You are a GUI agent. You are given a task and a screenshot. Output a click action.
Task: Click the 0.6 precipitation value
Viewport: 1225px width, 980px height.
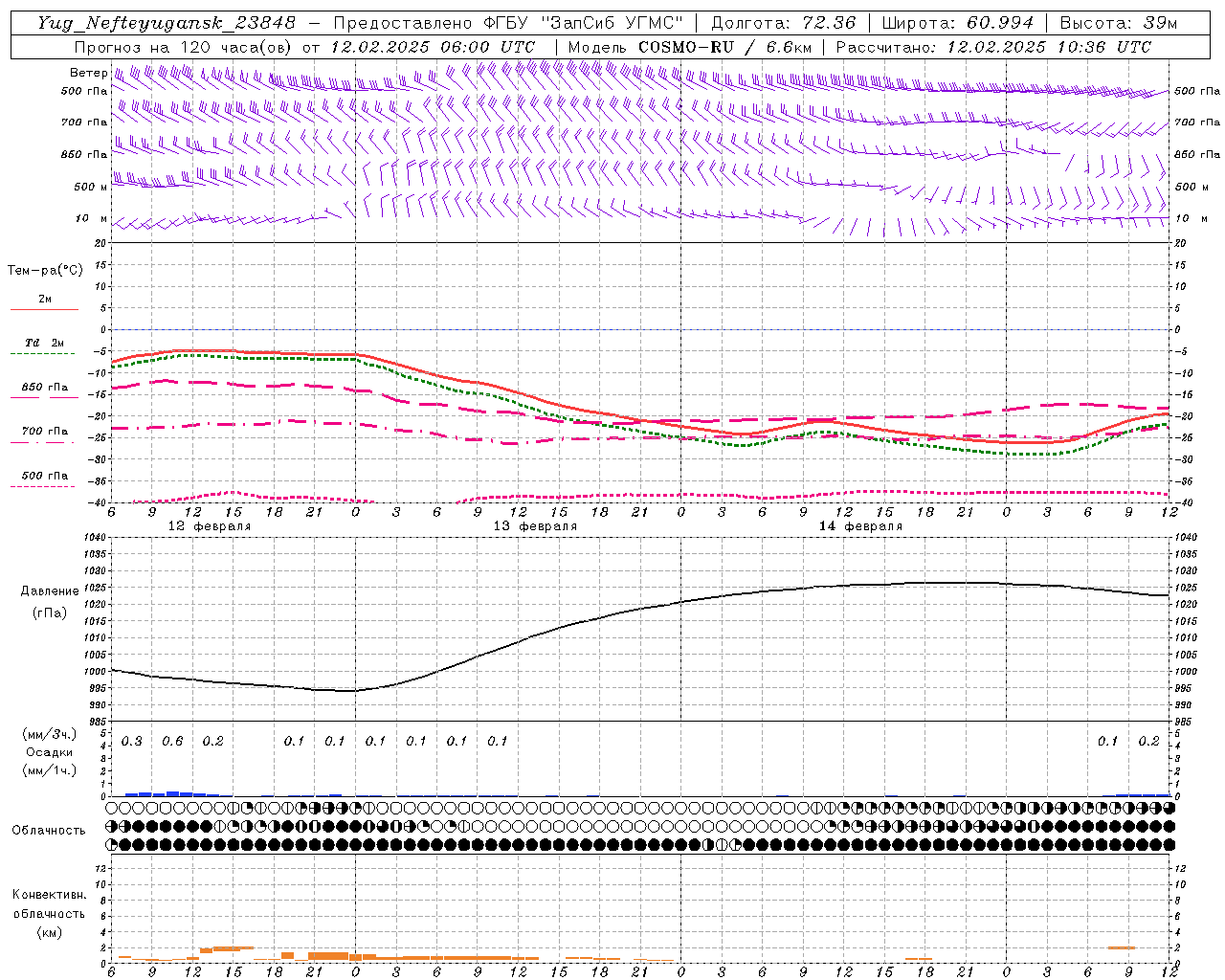[172, 742]
